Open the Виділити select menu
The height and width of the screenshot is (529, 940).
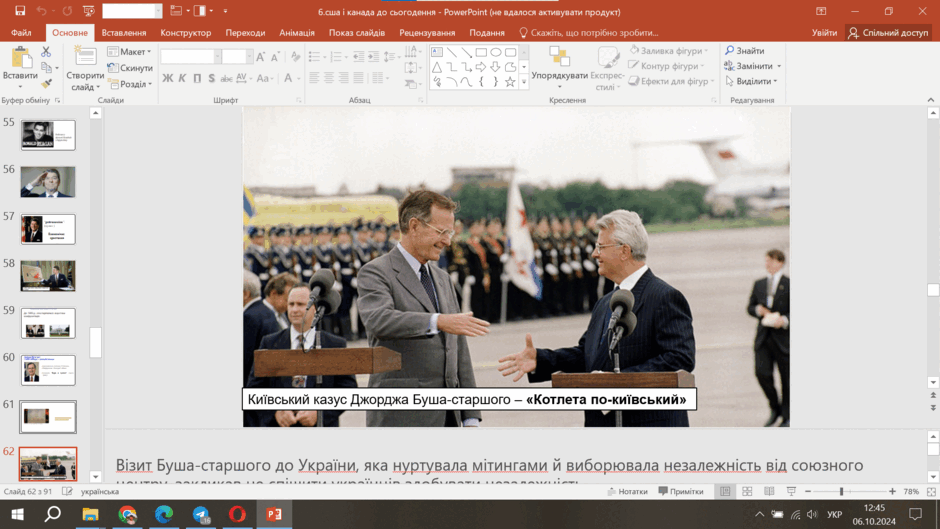pyautogui.click(x=751, y=81)
